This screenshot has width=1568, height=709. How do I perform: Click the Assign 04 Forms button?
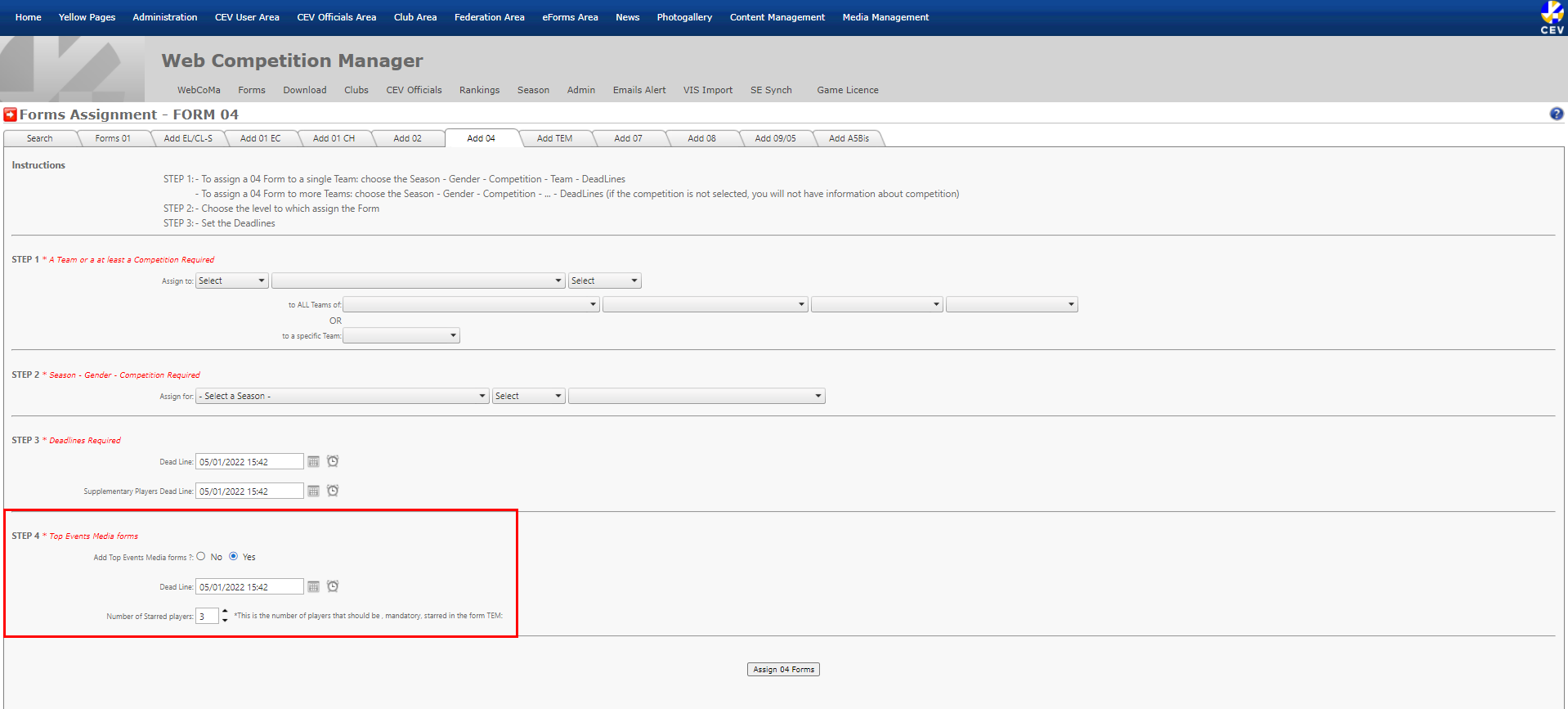(783, 669)
